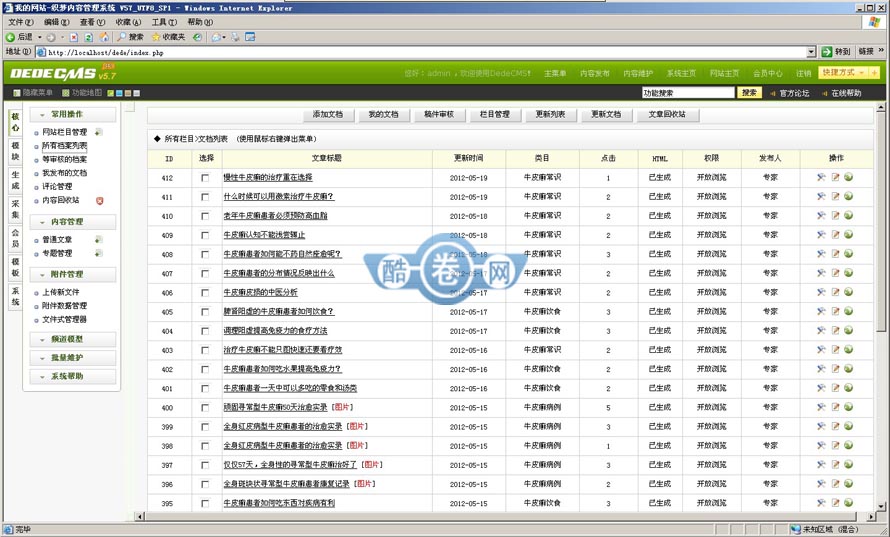
Task: Expand the 频道模型 section
Action: click(x=73, y=339)
